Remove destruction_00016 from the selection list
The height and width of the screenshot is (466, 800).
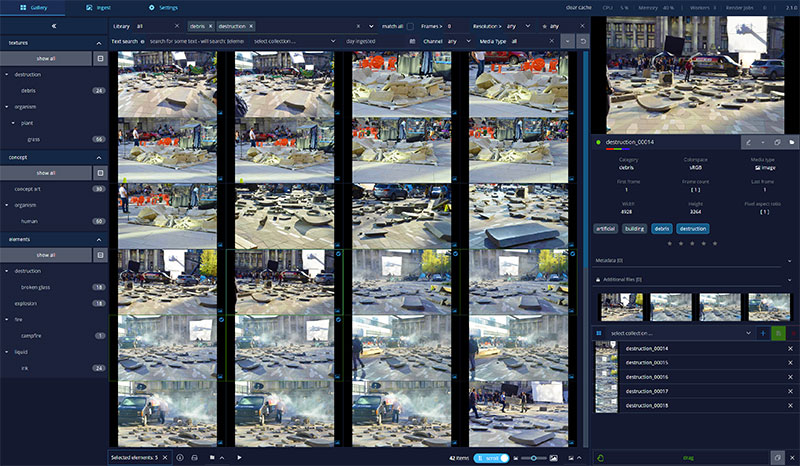click(789, 376)
